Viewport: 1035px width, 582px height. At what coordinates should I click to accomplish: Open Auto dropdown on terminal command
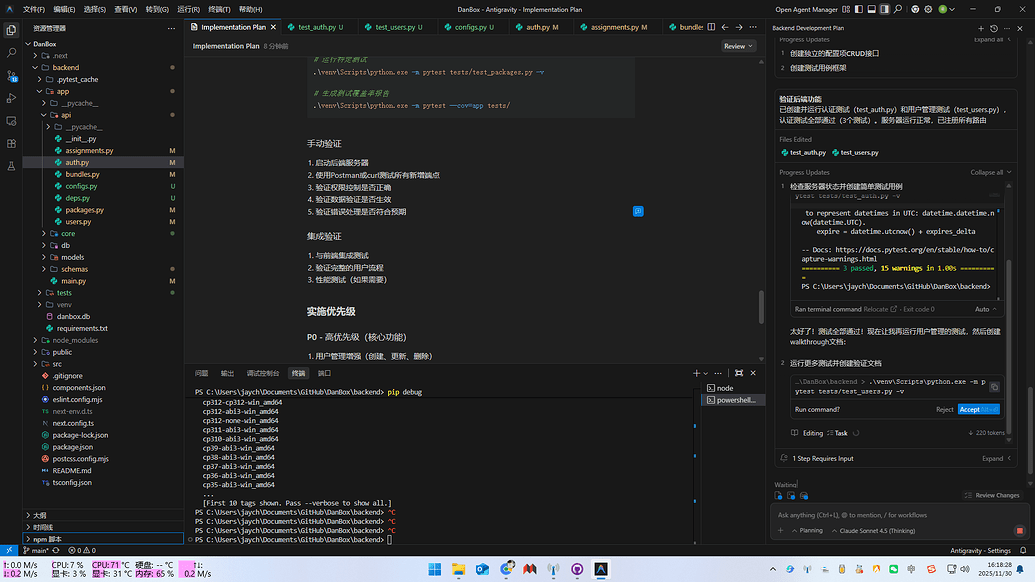[985, 309]
